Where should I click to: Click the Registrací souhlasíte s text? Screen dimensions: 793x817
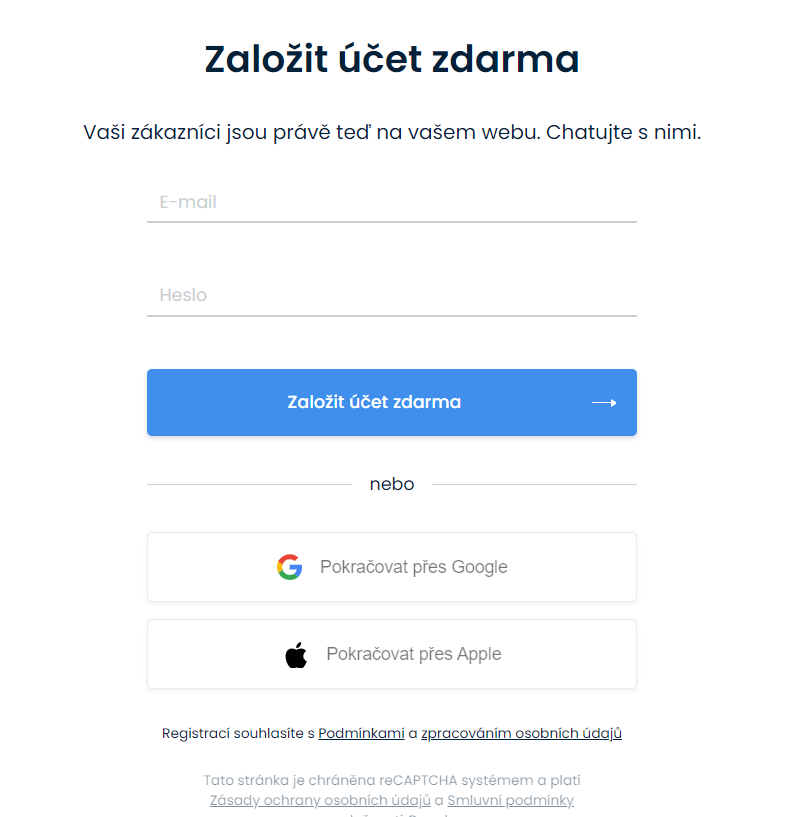[x=238, y=733]
